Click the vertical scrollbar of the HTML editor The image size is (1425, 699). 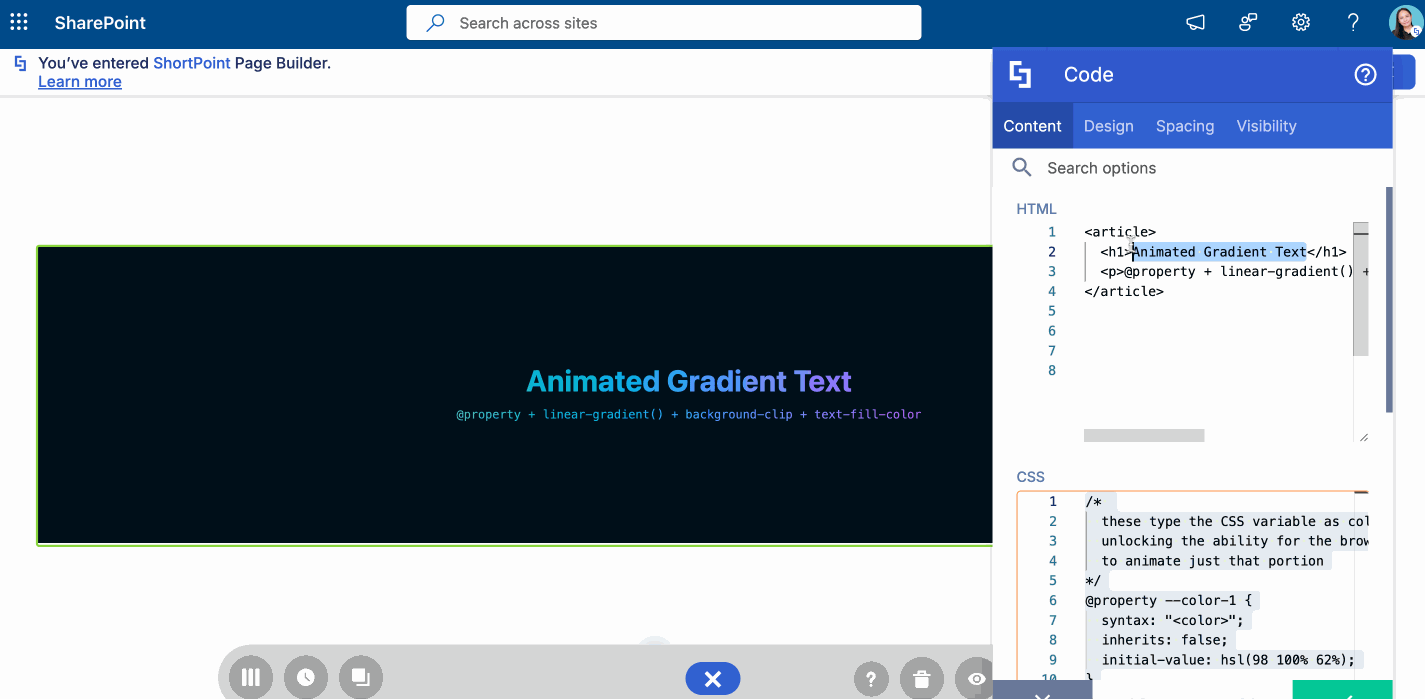click(x=1360, y=290)
